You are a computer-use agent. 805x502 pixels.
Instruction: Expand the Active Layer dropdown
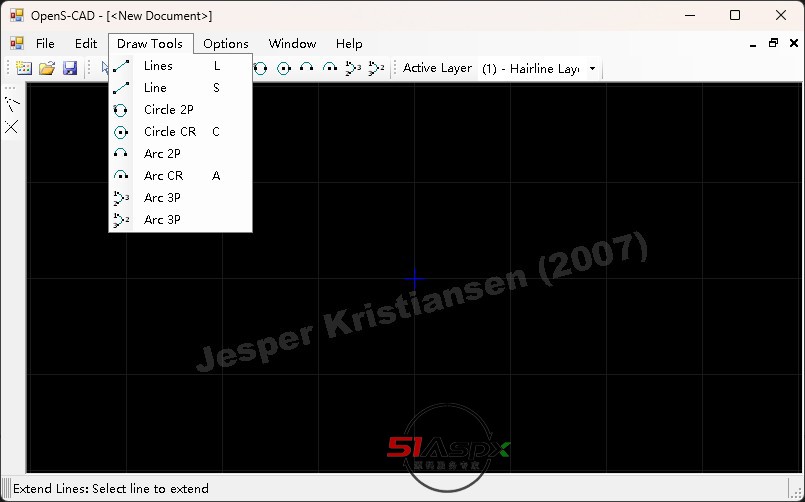592,68
